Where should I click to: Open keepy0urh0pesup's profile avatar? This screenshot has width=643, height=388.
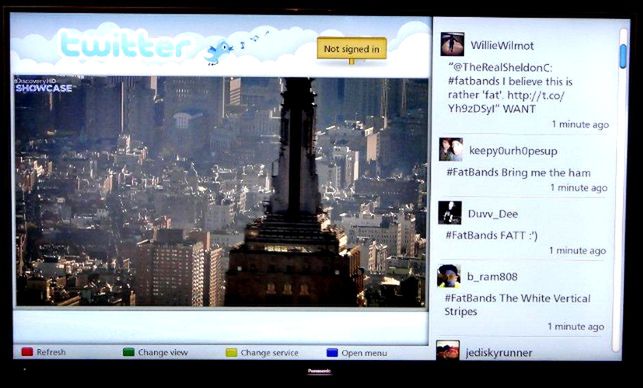pyautogui.click(x=451, y=149)
